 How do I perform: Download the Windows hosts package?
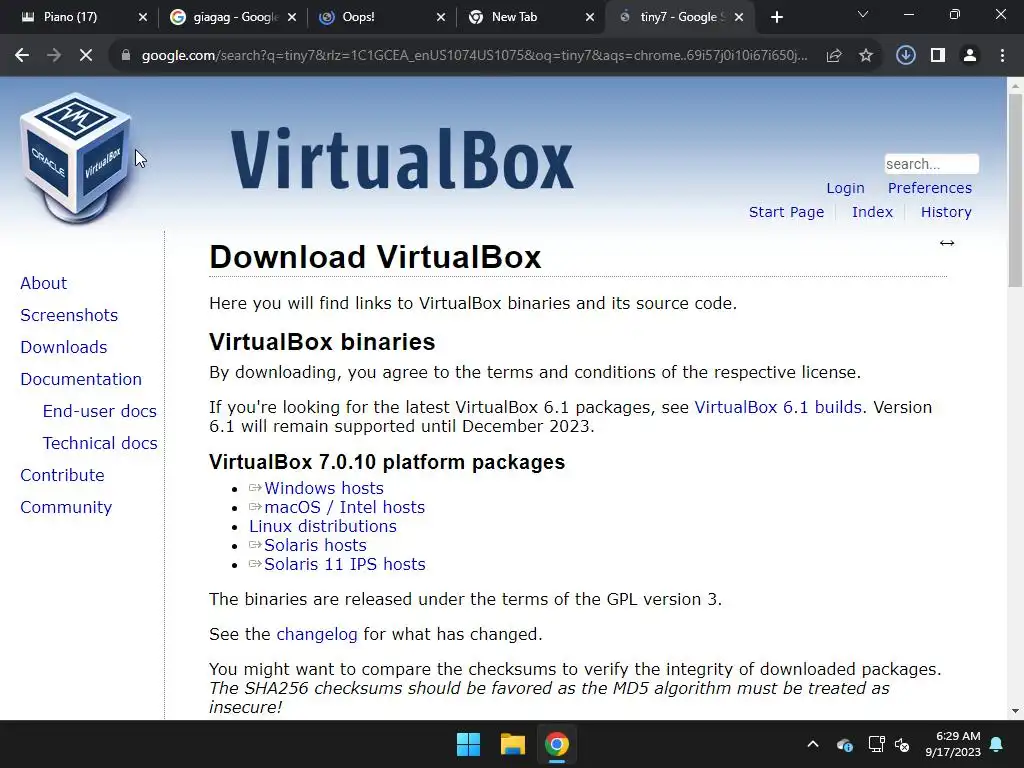coord(323,488)
